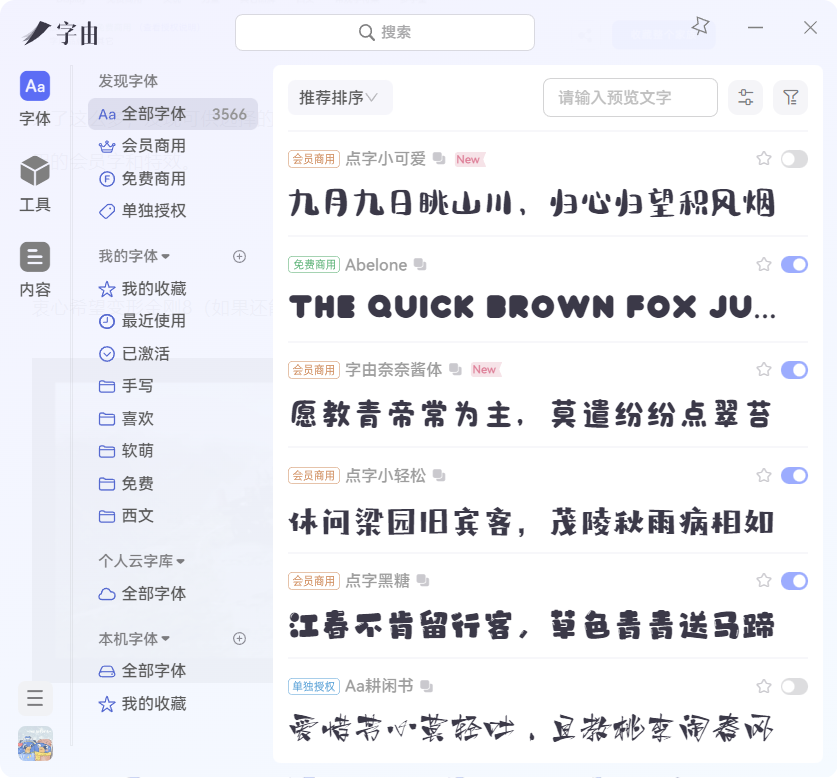The image size is (838, 778).
Task: Click the 请输入预览文字 preview text field
Action: pyautogui.click(x=630, y=98)
